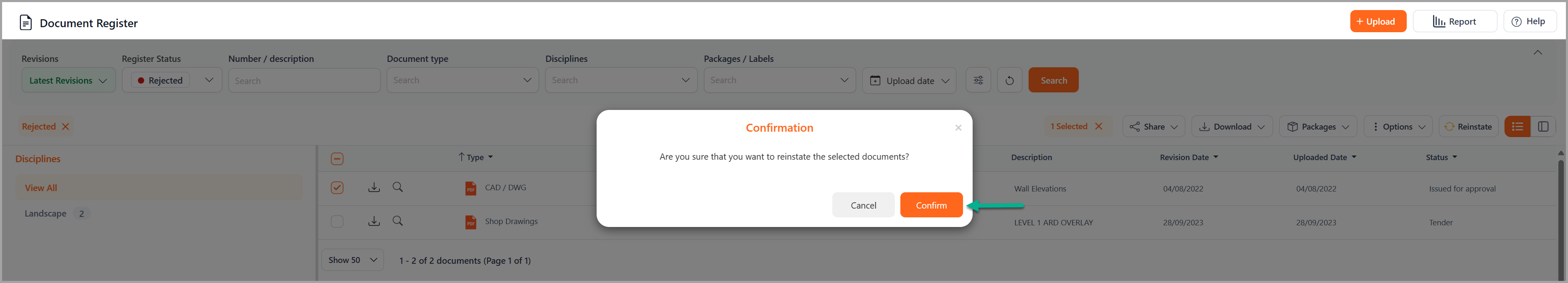The image size is (1568, 283).
Task: Switch to list view layout icon
Action: tap(1517, 127)
